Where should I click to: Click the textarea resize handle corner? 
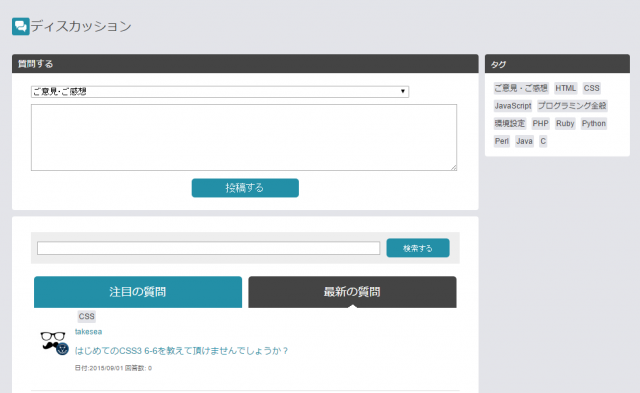(x=454, y=168)
